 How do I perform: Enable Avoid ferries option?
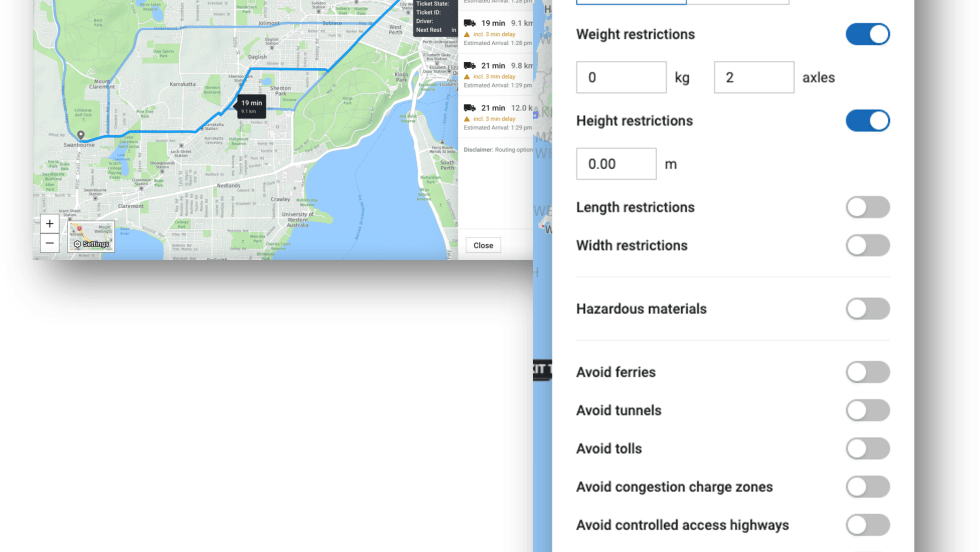point(867,372)
